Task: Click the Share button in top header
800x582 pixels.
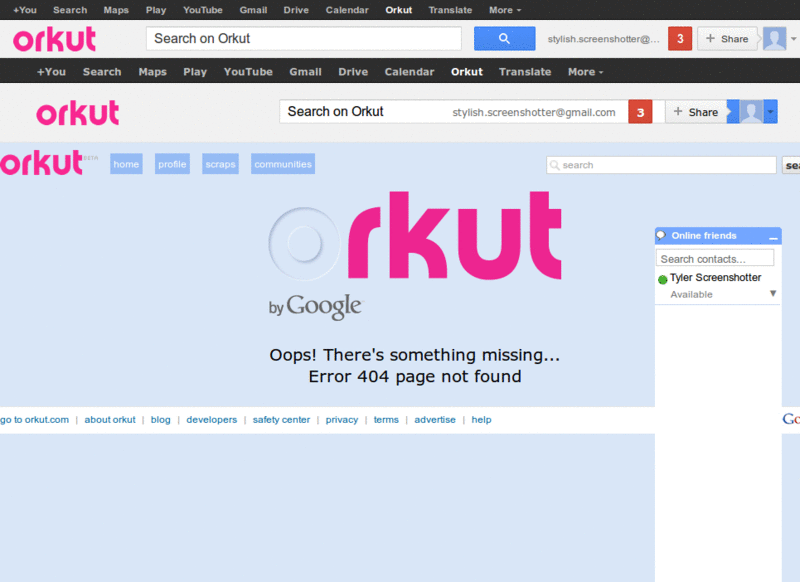Action: point(727,39)
